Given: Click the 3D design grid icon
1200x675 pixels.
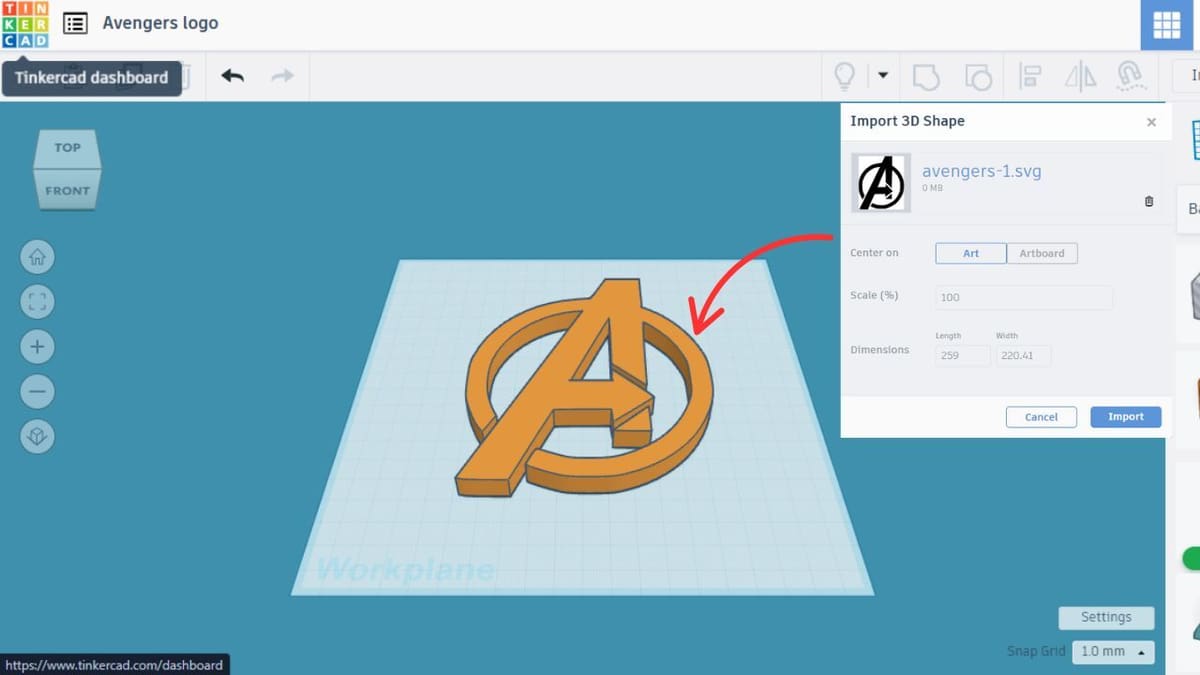Looking at the screenshot, I should point(1167,26).
